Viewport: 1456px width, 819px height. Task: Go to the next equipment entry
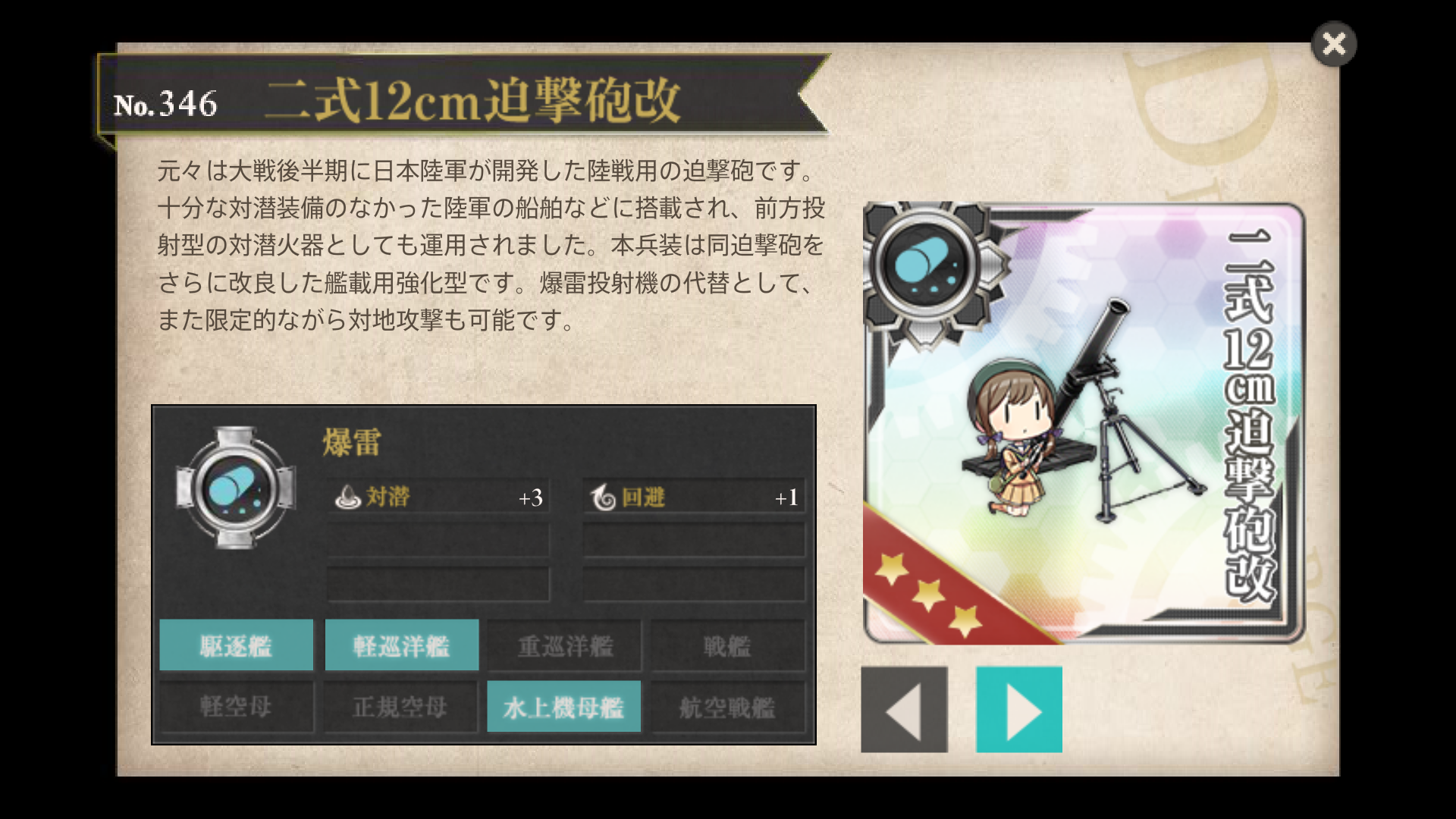[x=1019, y=710]
